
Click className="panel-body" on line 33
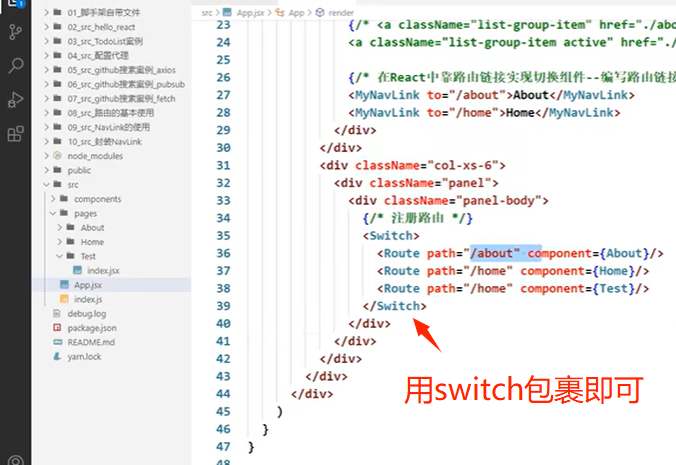pos(463,200)
